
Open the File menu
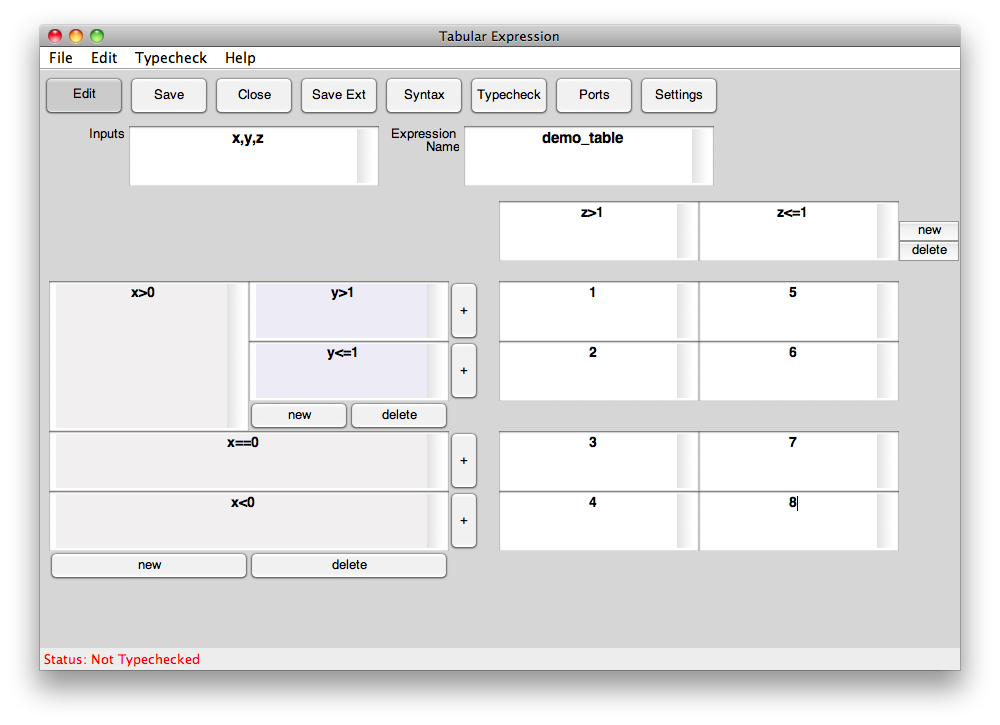click(61, 58)
